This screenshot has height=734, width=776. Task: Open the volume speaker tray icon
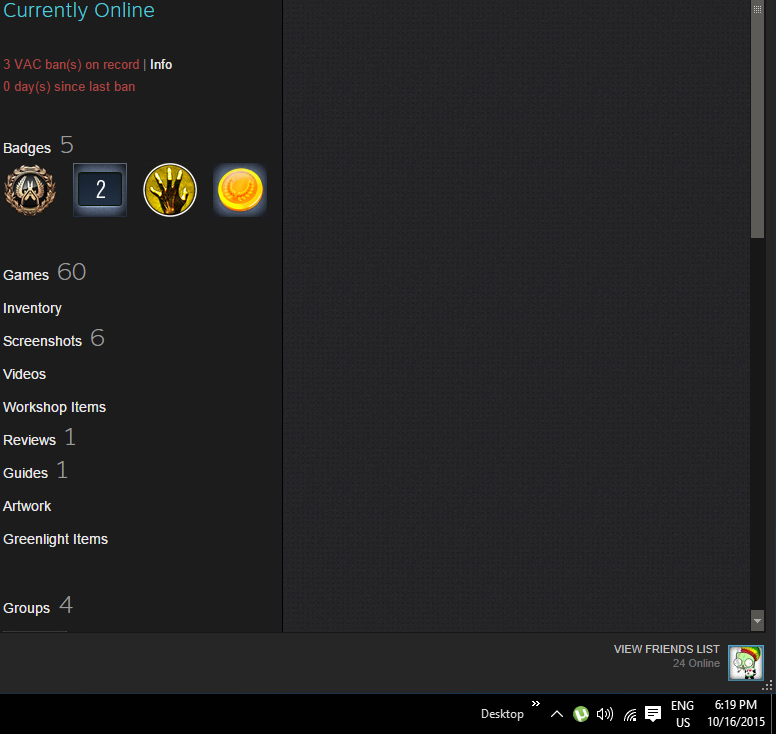coord(605,714)
